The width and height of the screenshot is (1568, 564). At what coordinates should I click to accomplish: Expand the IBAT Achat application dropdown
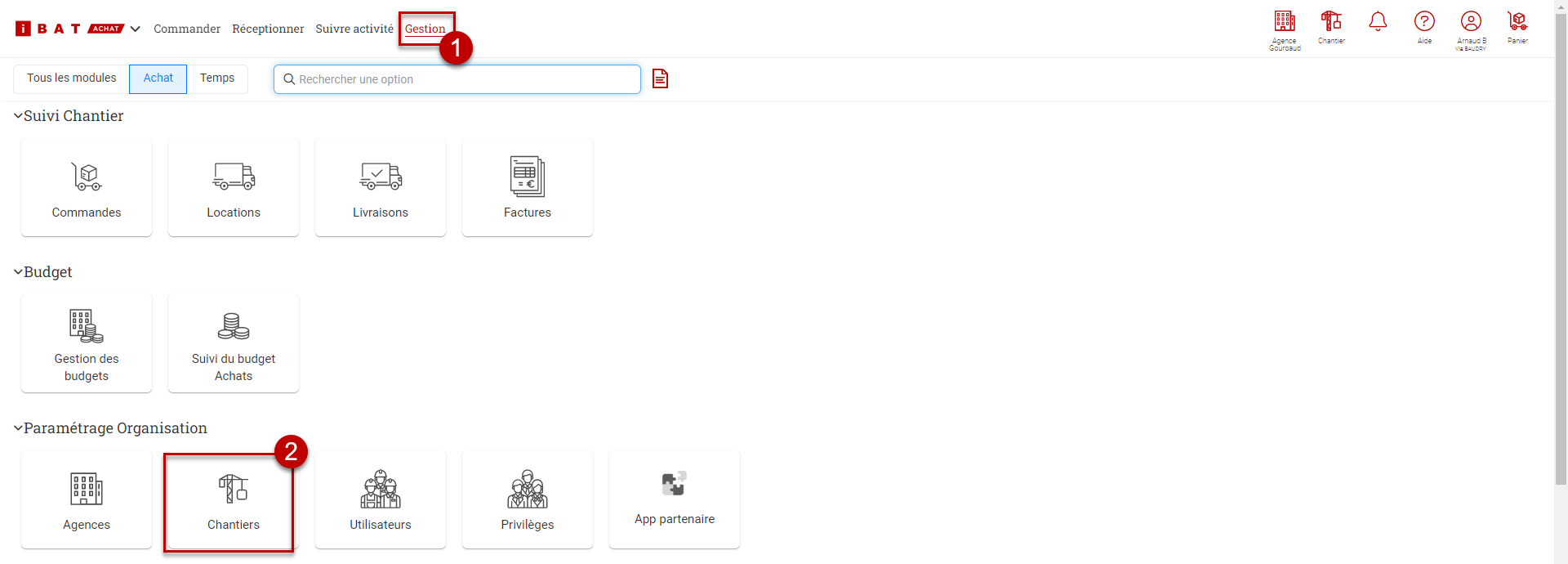[136, 29]
